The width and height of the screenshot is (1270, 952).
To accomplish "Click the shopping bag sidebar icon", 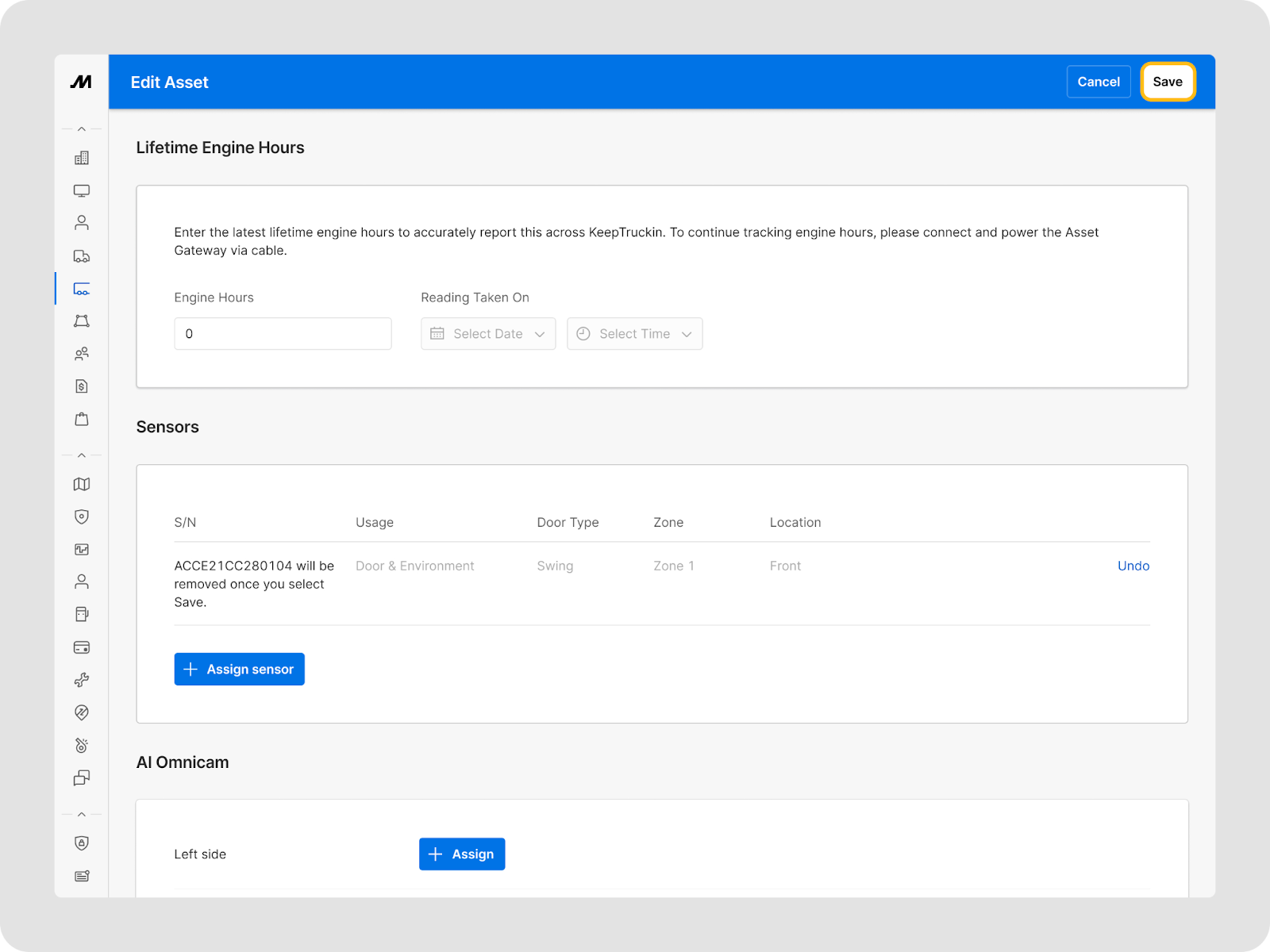I will click(81, 419).
